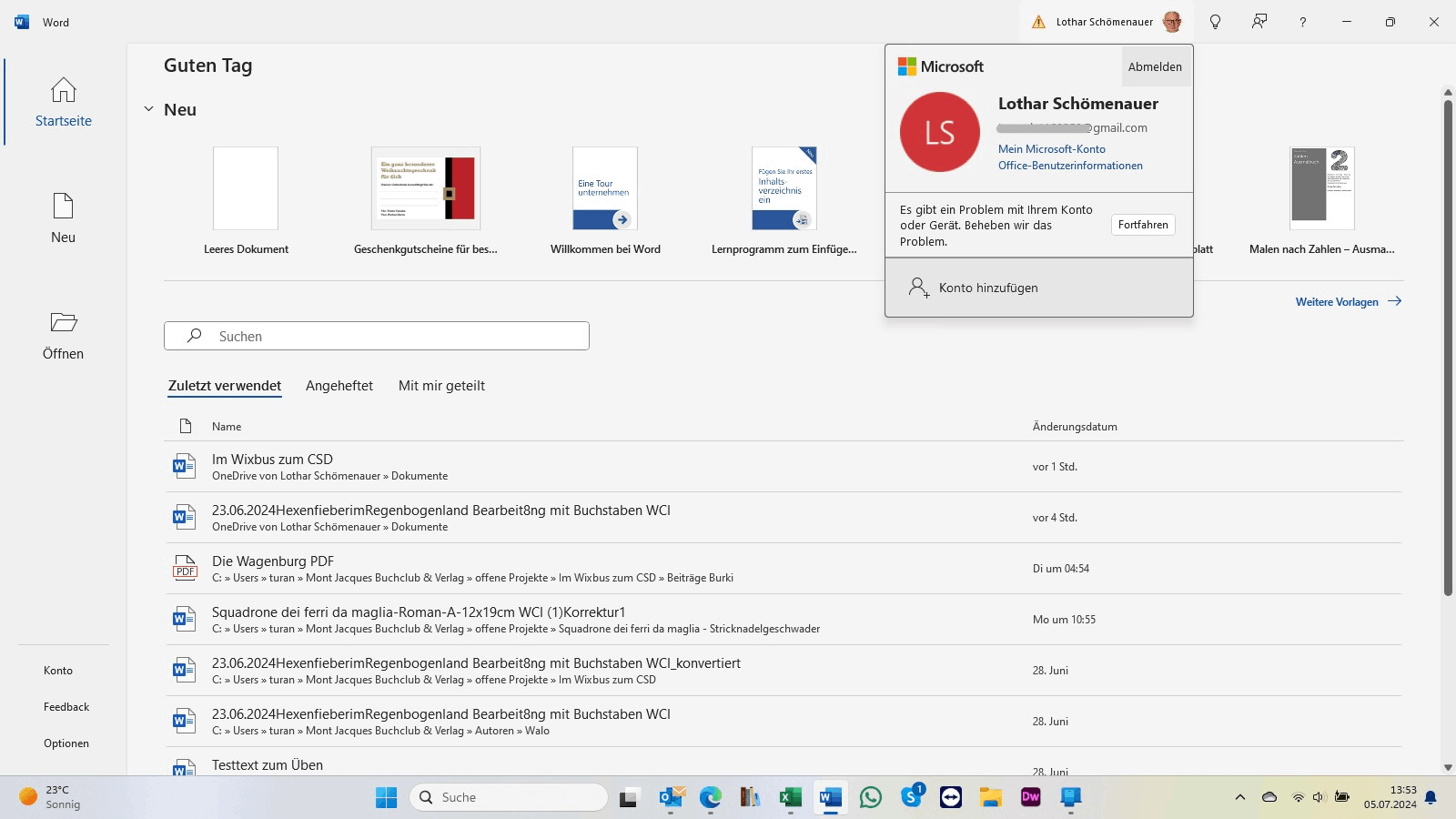Open Excel from the taskbar
The width and height of the screenshot is (1456, 819).
point(790,797)
